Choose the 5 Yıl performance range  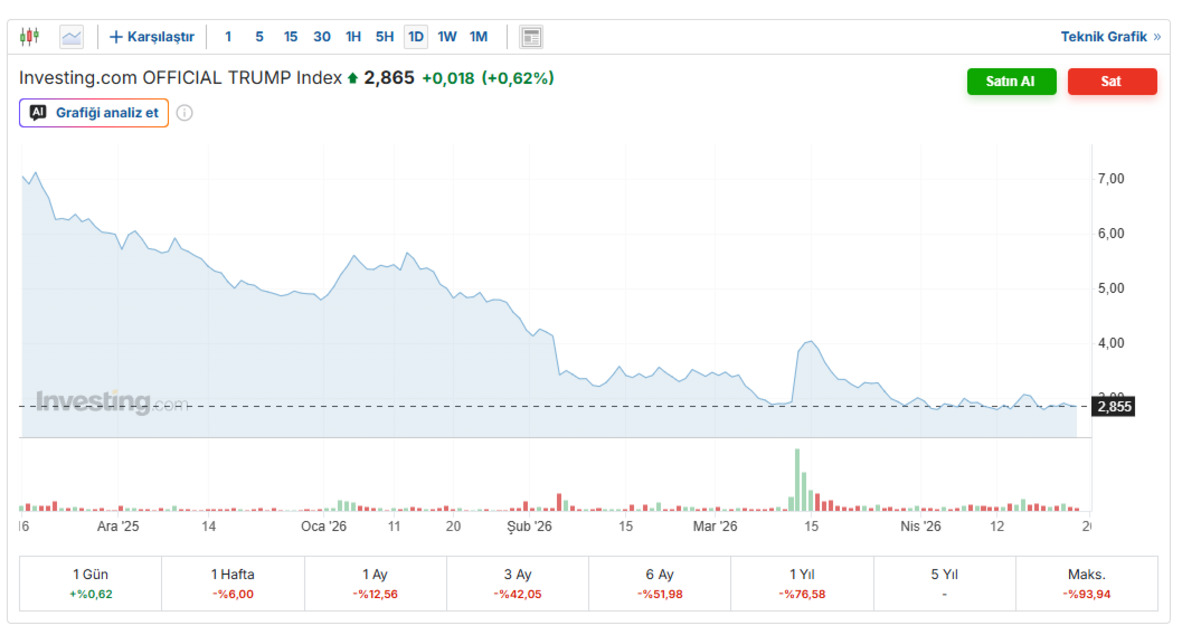pyautogui.click(x=944, y=584)
